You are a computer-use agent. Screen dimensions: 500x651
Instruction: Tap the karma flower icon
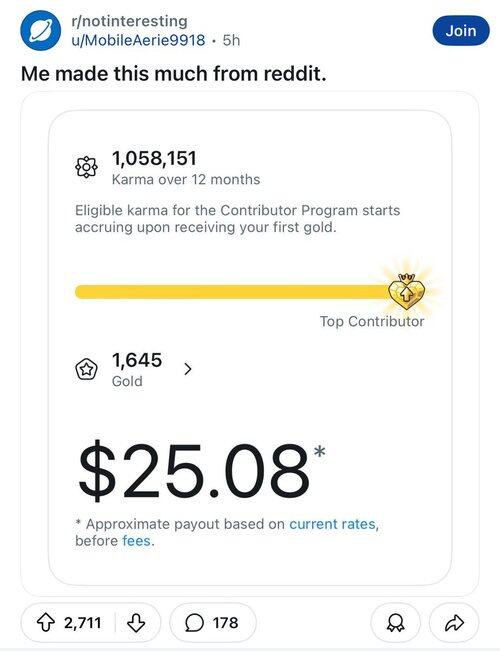coord(86,167)
